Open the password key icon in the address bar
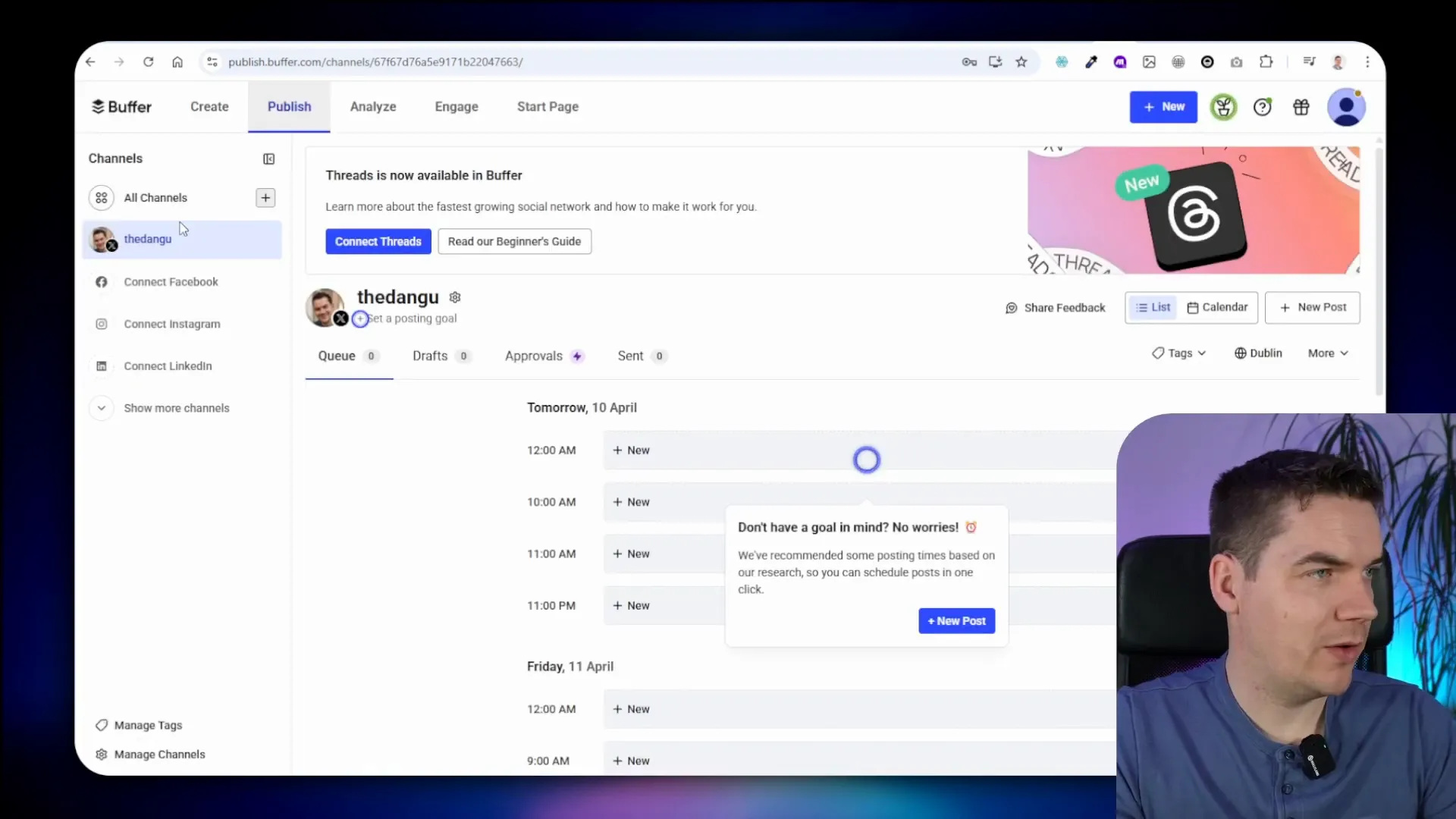 (969, 62)
